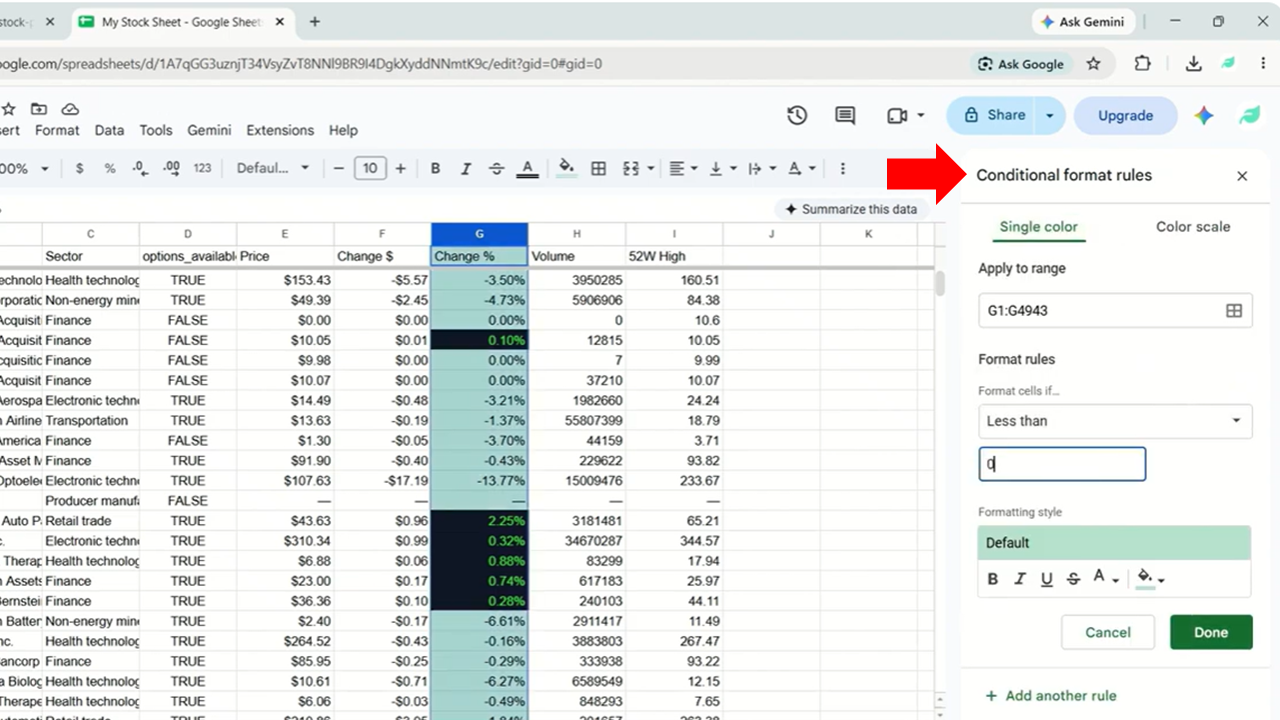Open the font family dropdown
This screenshot has height=720, width=1280.
(x=273, y=168)
